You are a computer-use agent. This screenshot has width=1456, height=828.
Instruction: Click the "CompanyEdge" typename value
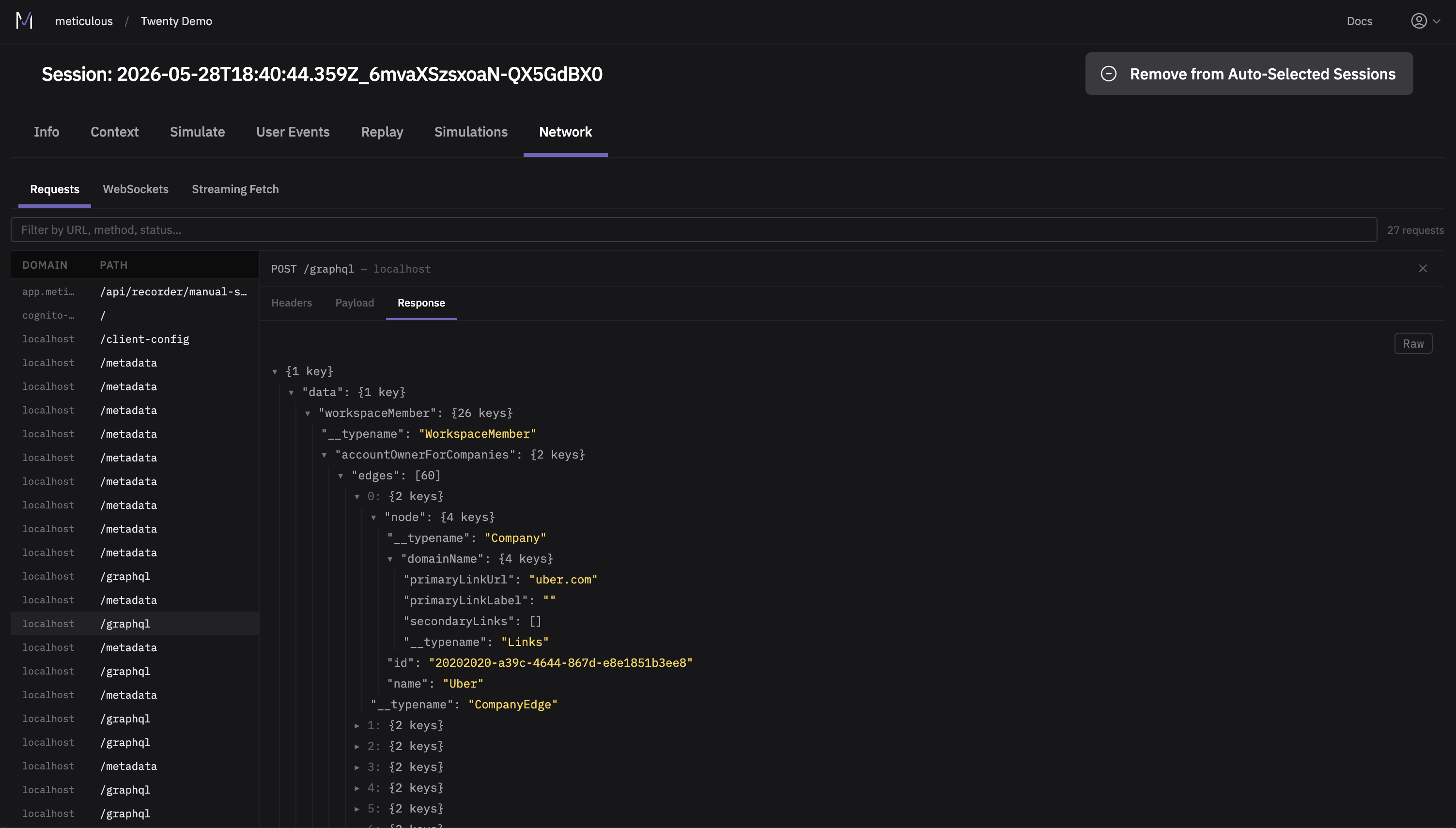tap(513, 705)
